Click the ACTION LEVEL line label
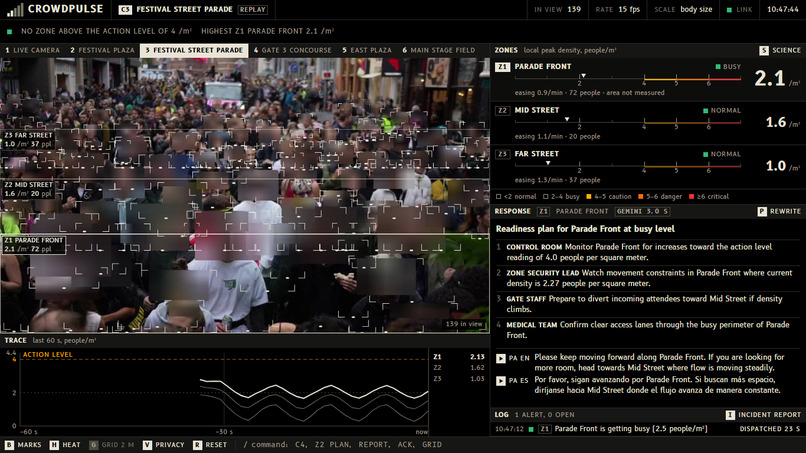The width and height of the screenshot is (806, 453). [x=47, y=355]
